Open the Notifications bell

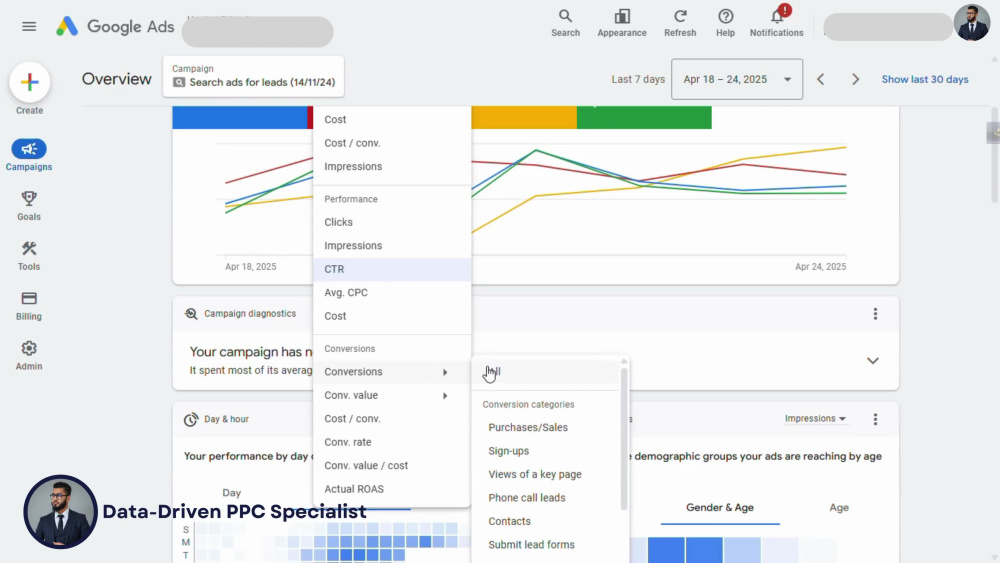tap(776, 23)
